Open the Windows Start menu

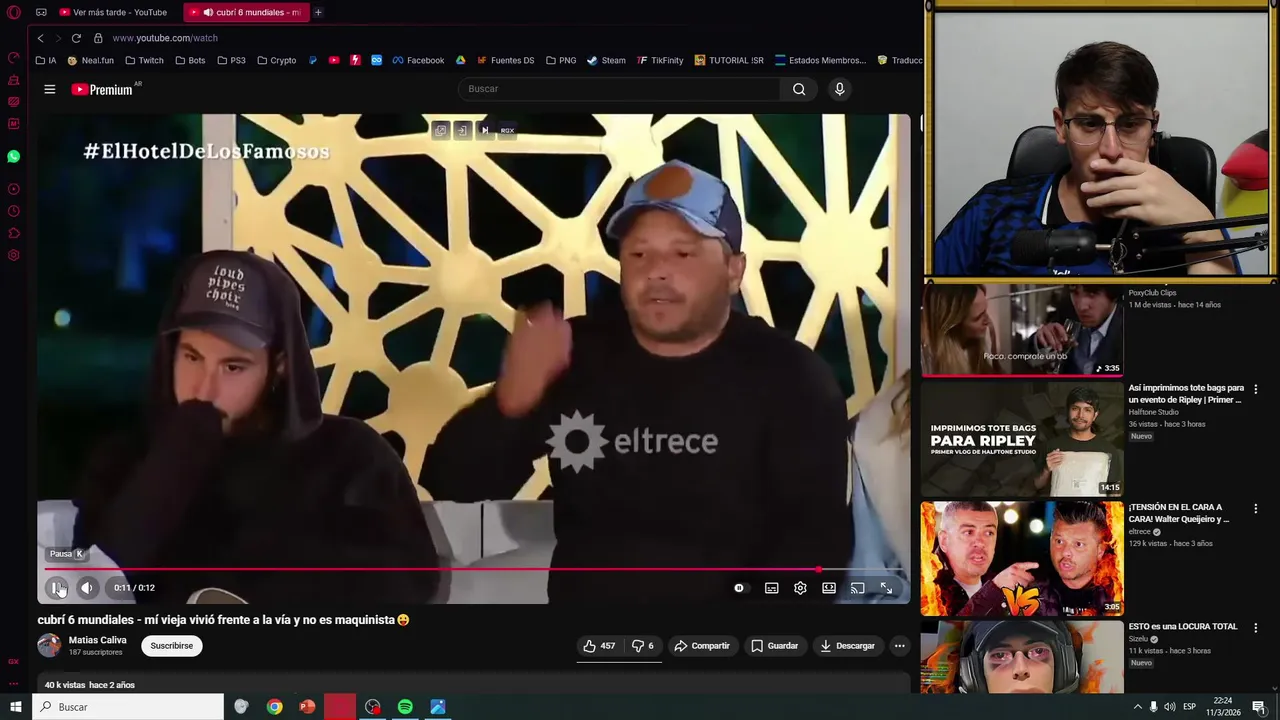pyautogui.click(x=15, y=707)
